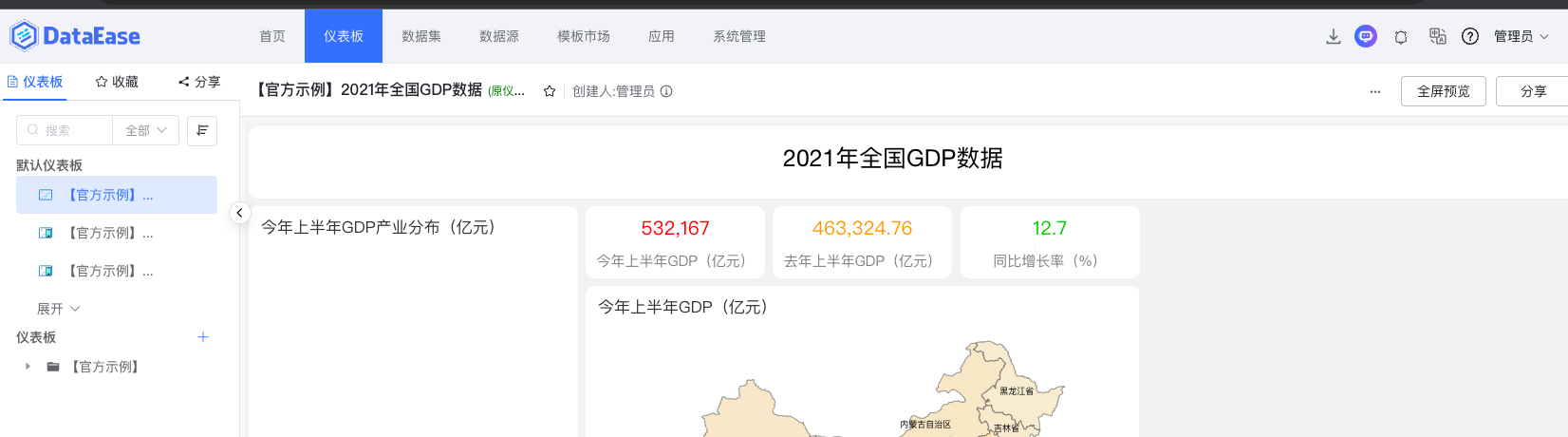Open the 全部 filter dropdown

[146, 130]
